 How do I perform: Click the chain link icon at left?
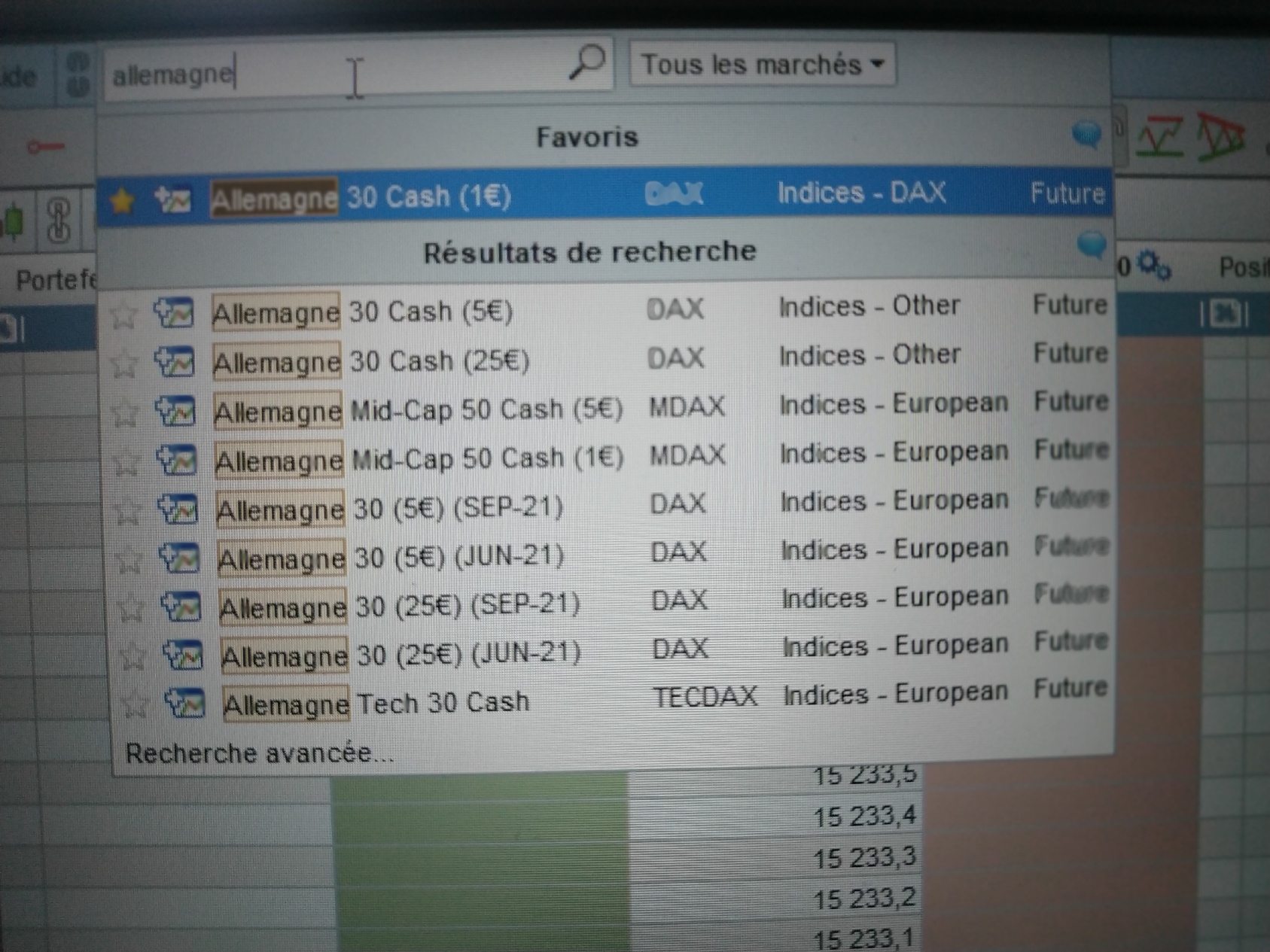tap(59, 221)
